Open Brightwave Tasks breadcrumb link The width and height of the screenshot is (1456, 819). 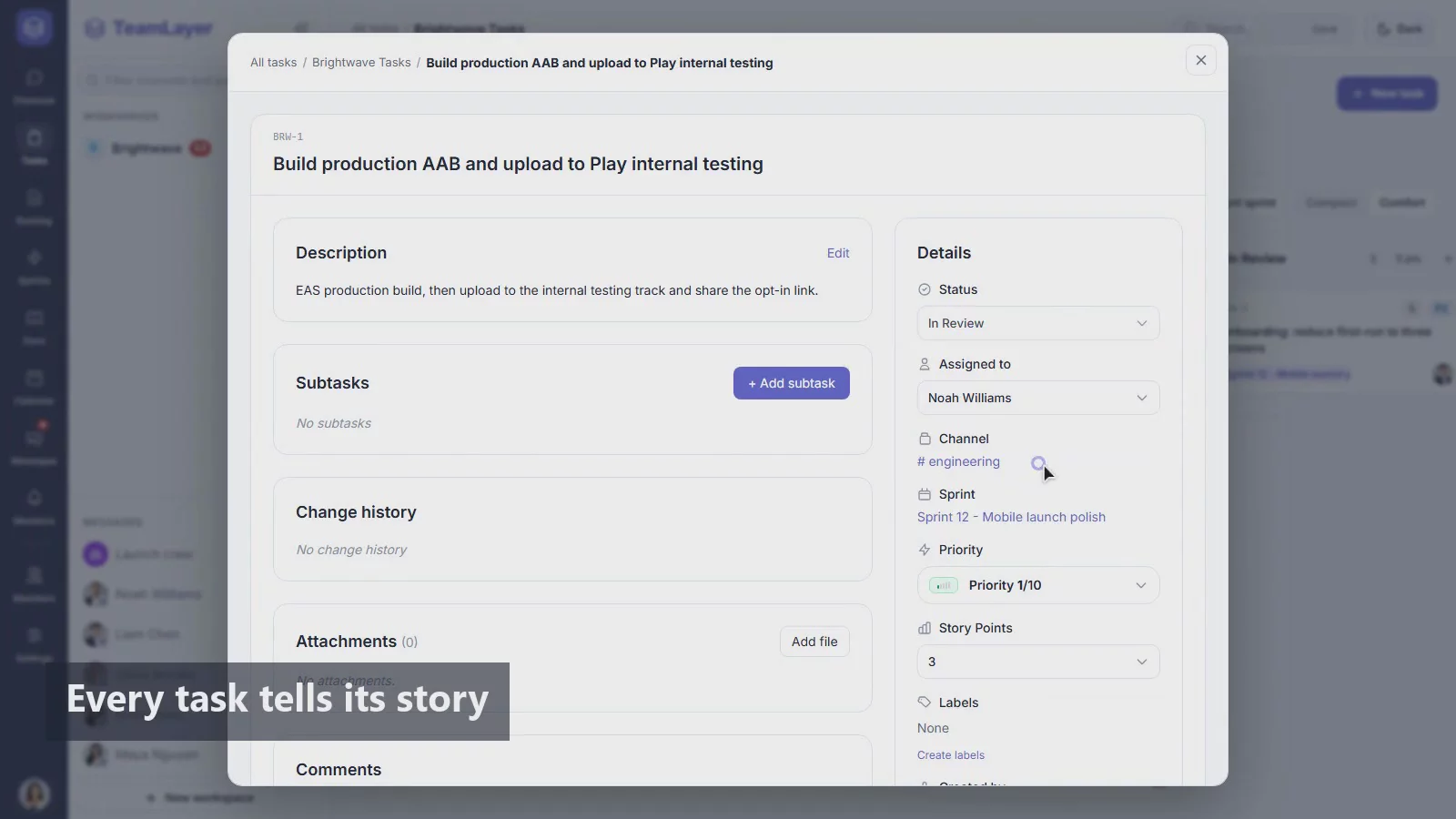361,63
